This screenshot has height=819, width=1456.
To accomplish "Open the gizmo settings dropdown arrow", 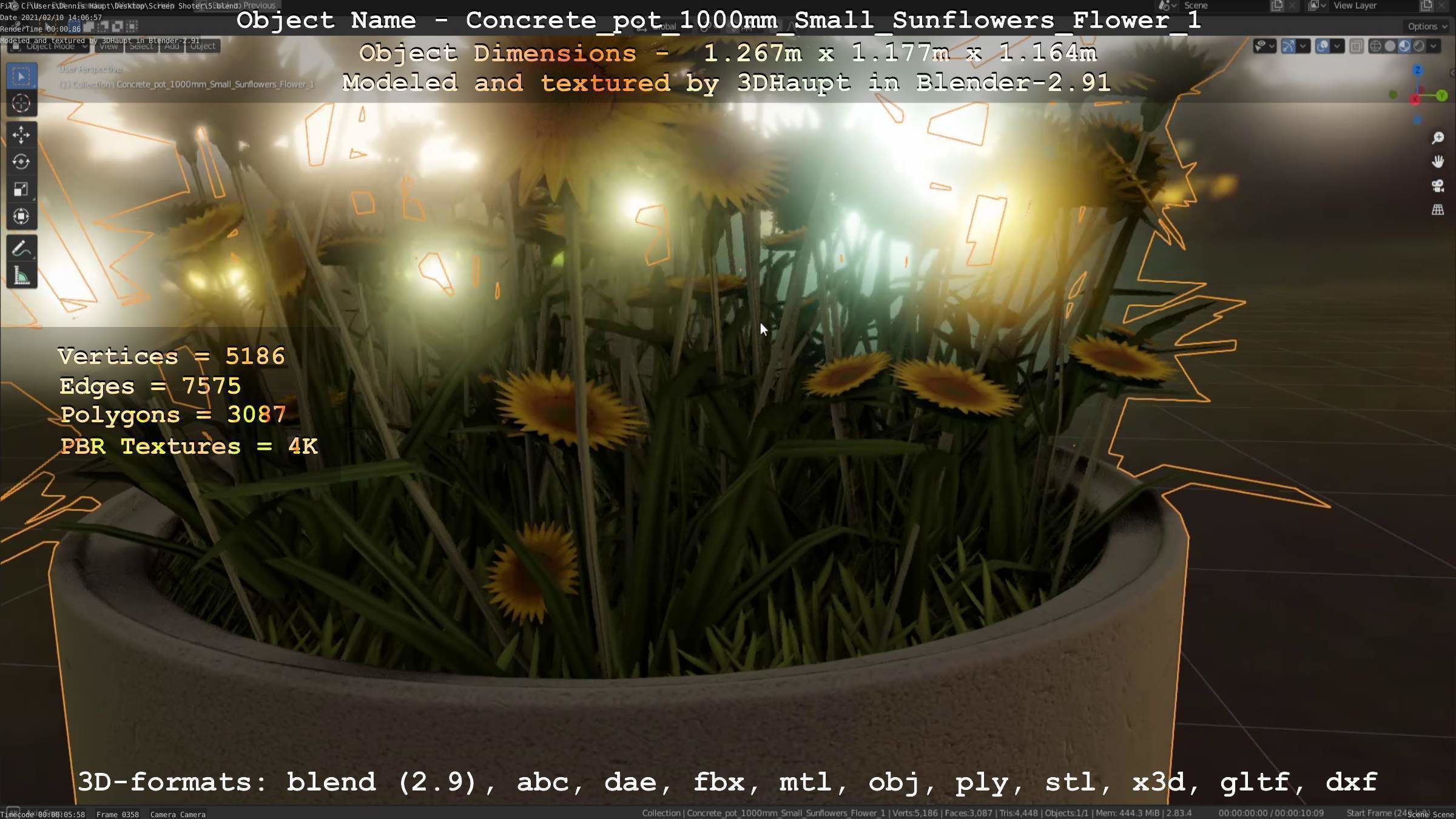I will pos(1303,46).
